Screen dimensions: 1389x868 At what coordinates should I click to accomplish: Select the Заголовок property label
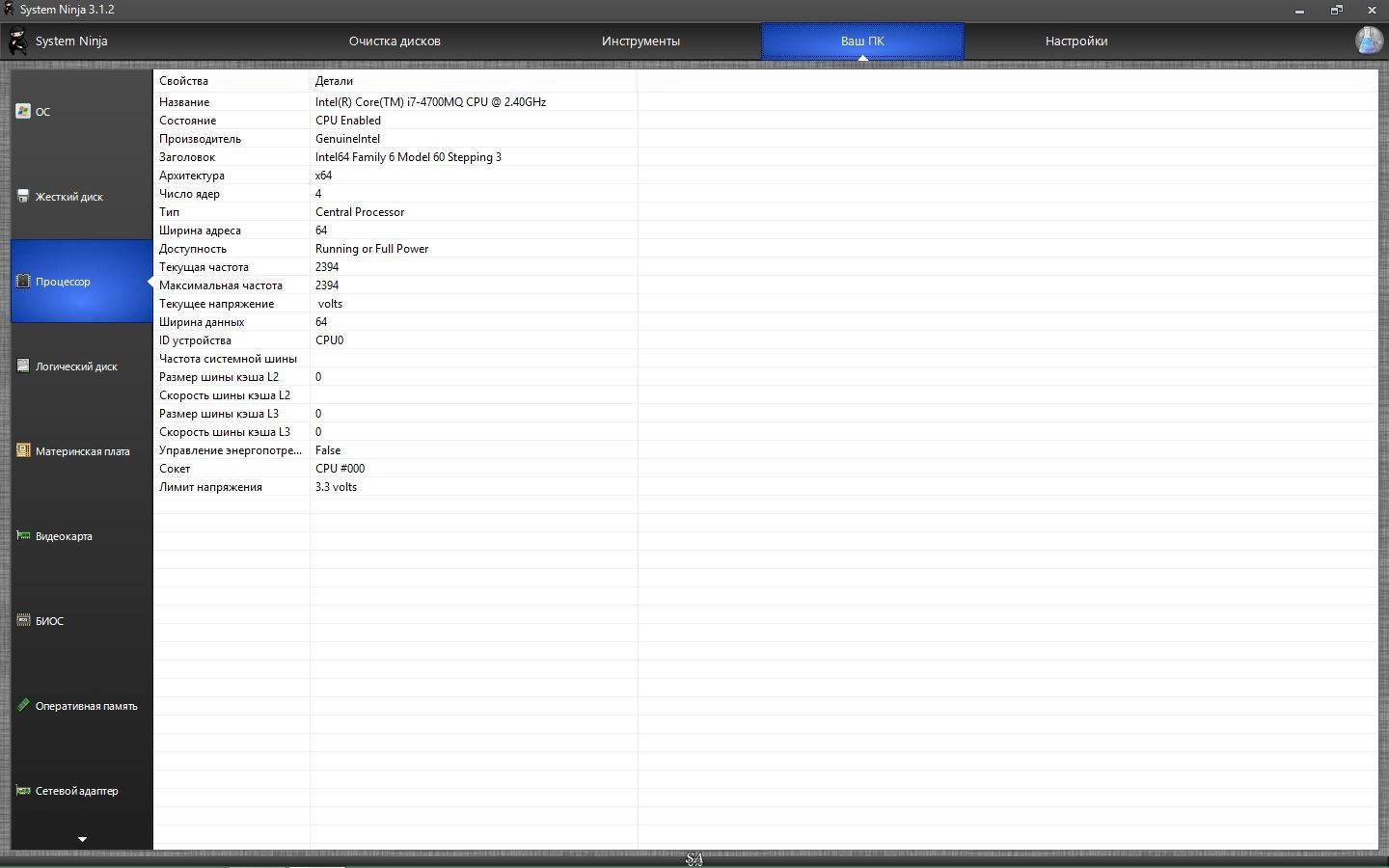coord(187,157)
